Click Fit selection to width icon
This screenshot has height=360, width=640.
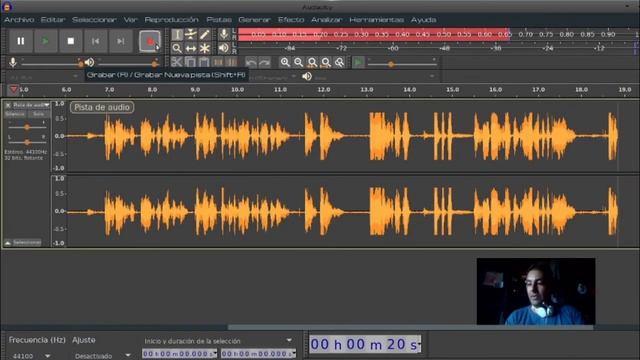(x=312, y=62)
